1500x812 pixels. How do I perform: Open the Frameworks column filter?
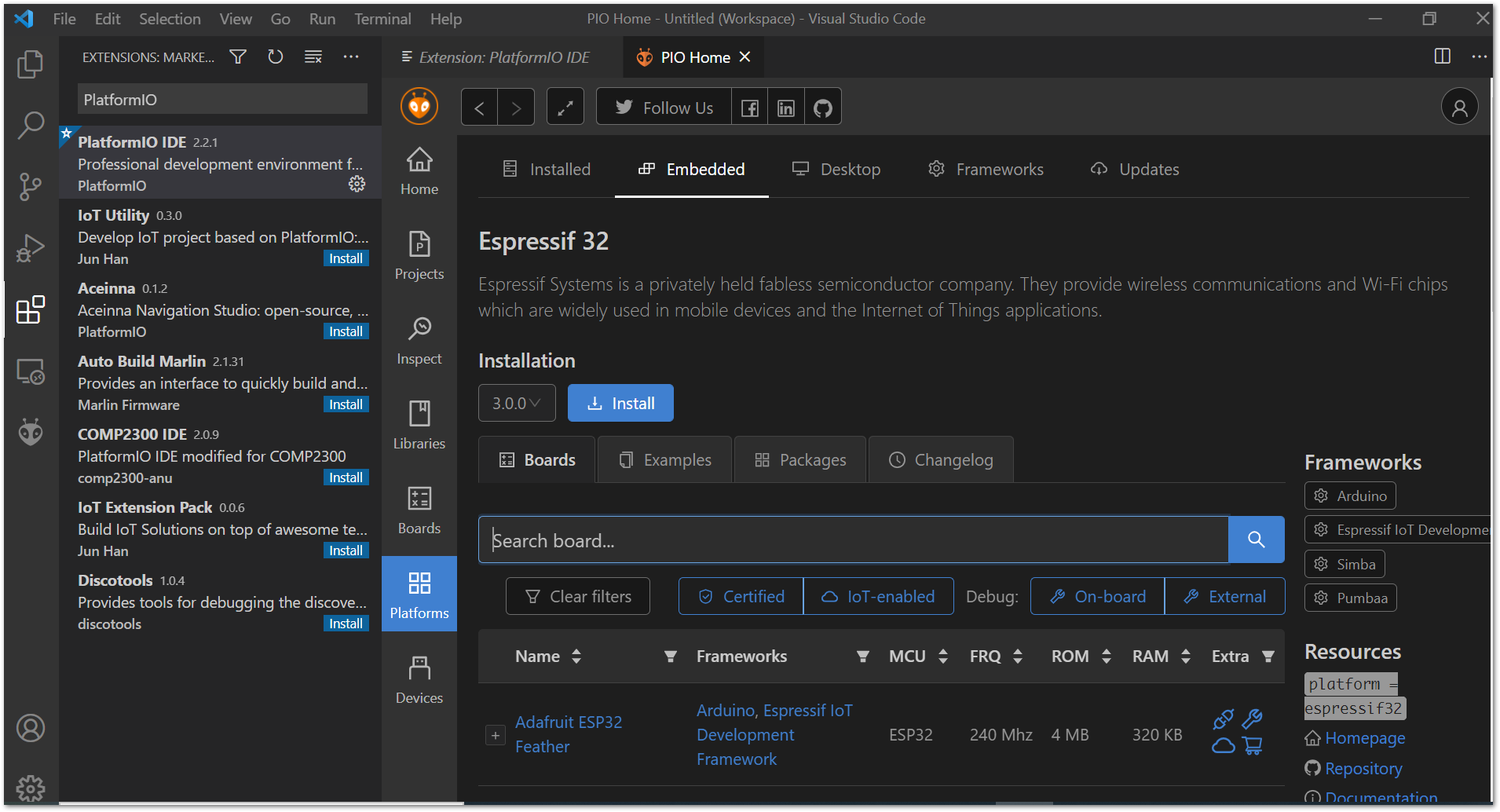click(863, 657)
